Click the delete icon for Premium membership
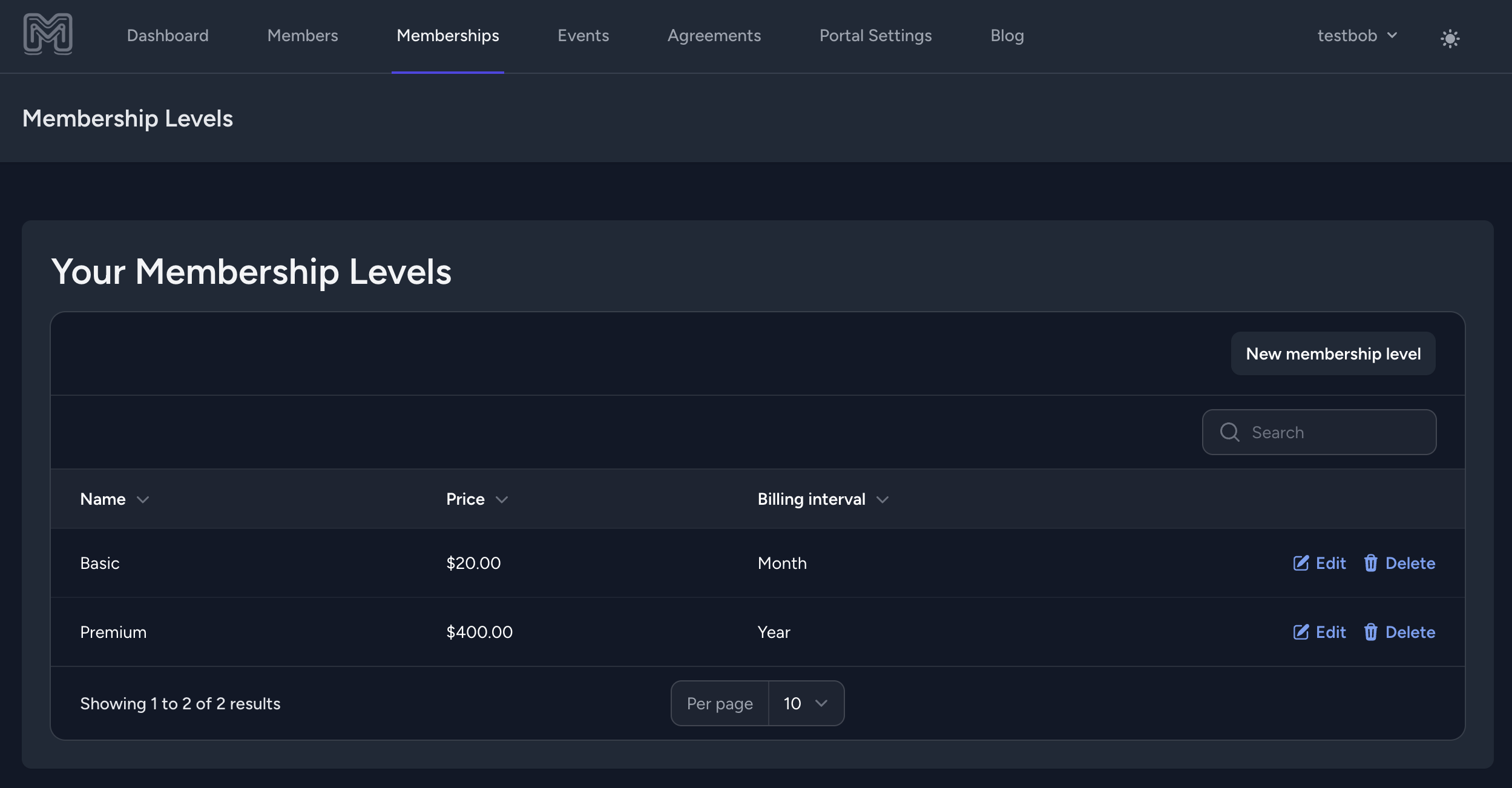 point(1370,631)
